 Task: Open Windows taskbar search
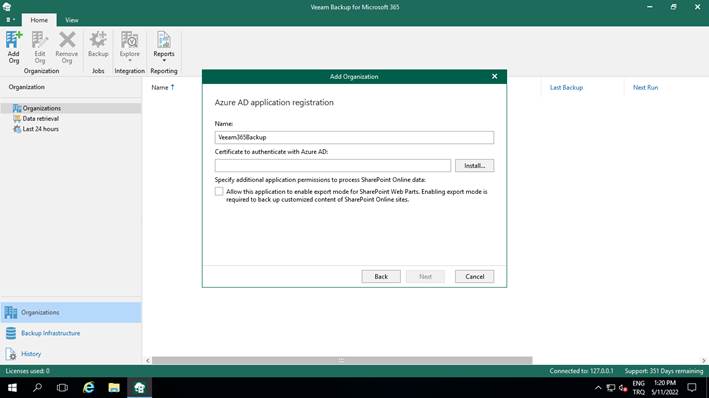(38, 388)
